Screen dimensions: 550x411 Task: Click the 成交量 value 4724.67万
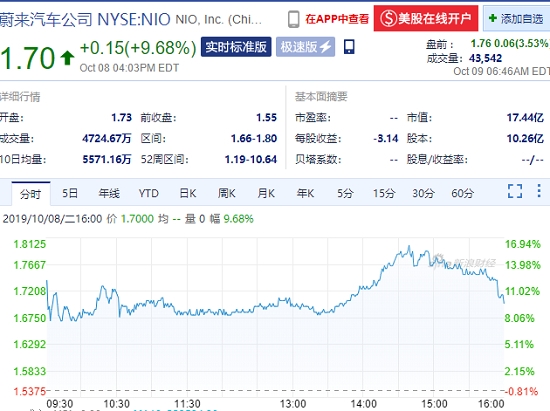point(107,139)
